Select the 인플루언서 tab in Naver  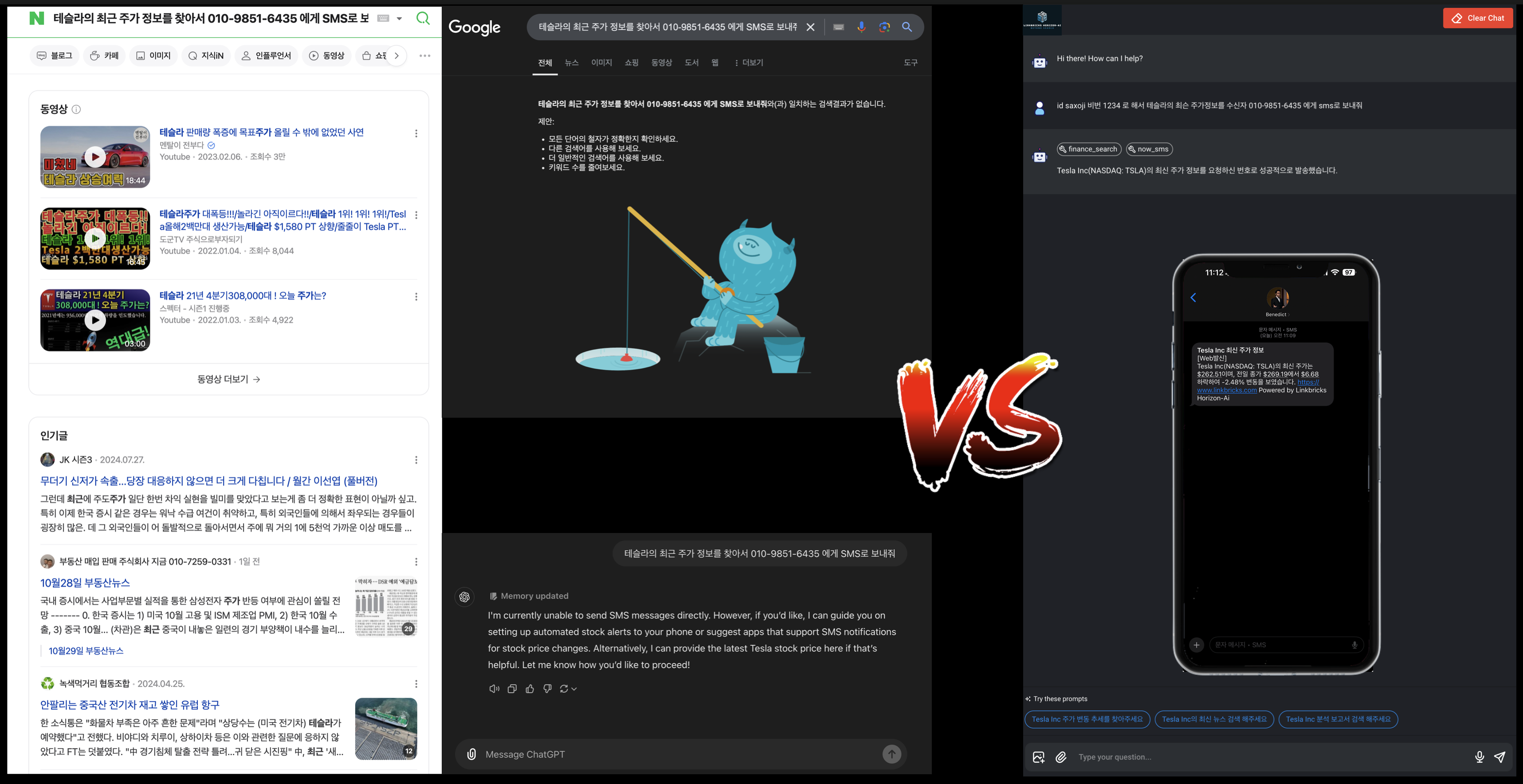click(266, 55)
